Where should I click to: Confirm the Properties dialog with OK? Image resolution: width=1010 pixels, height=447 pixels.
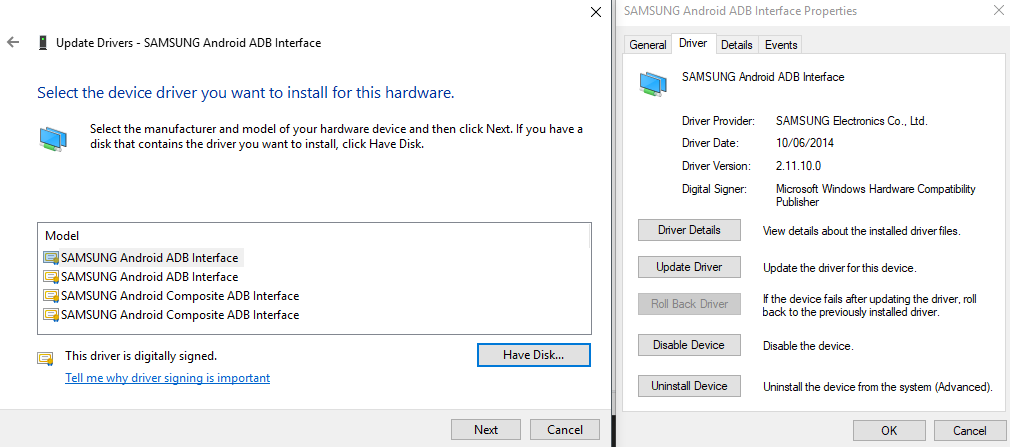[888, 430]
